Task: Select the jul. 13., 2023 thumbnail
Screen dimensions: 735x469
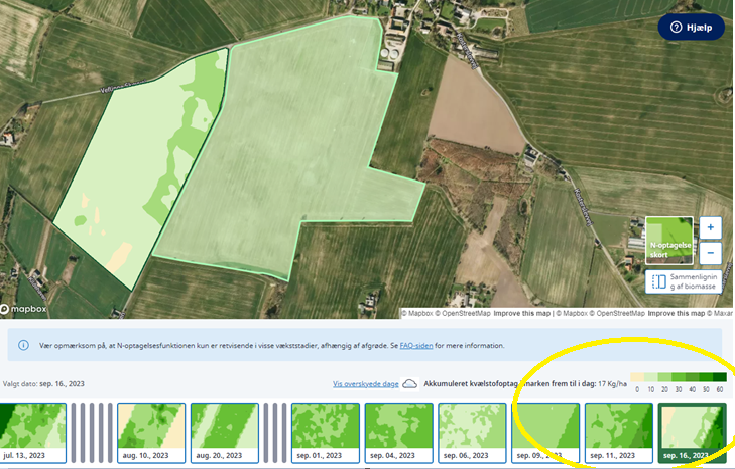Action: (x=33, y=433)
